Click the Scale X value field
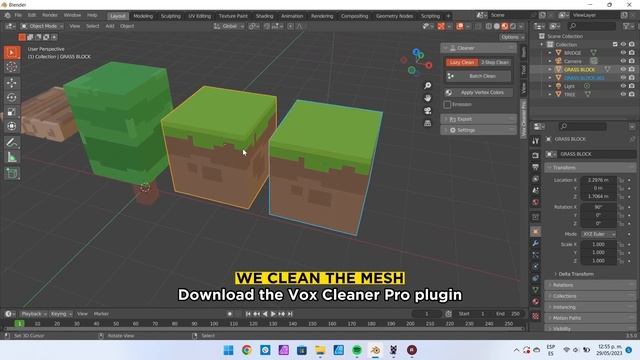Viewport: 640px width, 360px height. coord(598,244)
